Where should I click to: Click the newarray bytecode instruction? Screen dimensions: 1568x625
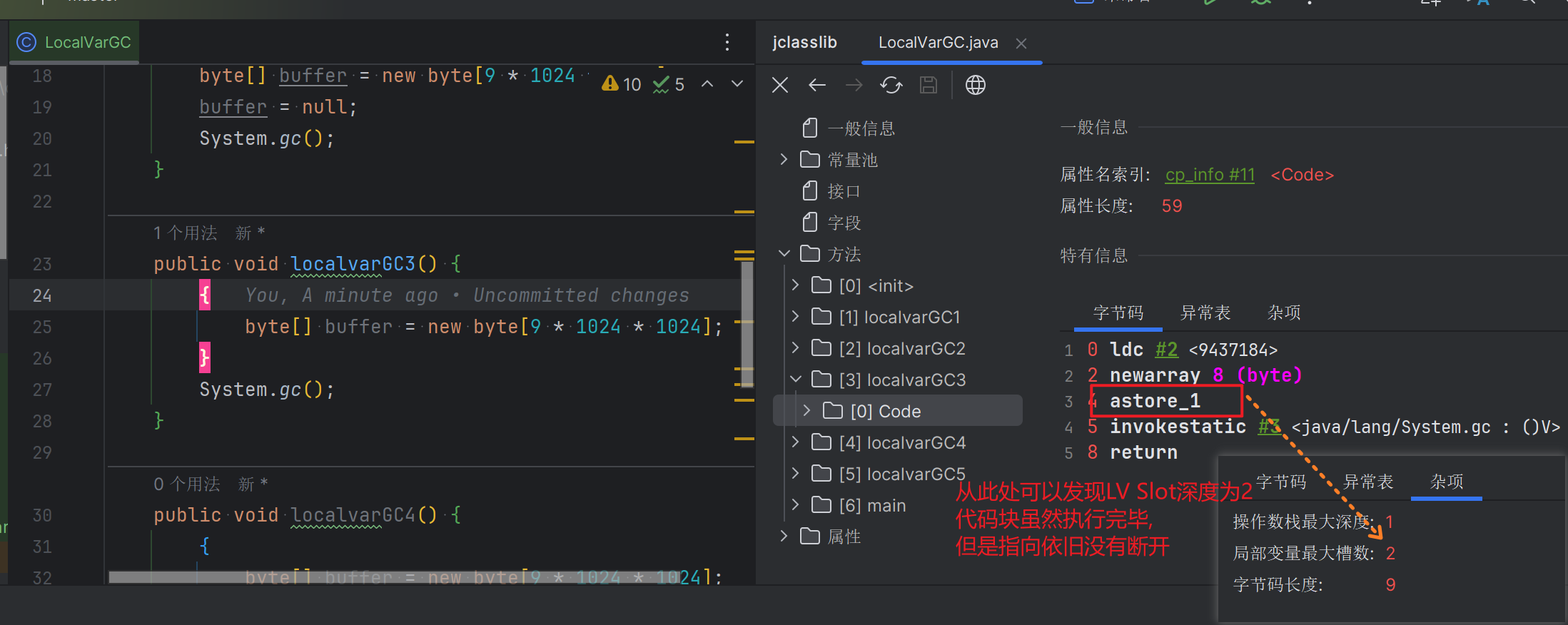click(1155, 375)
